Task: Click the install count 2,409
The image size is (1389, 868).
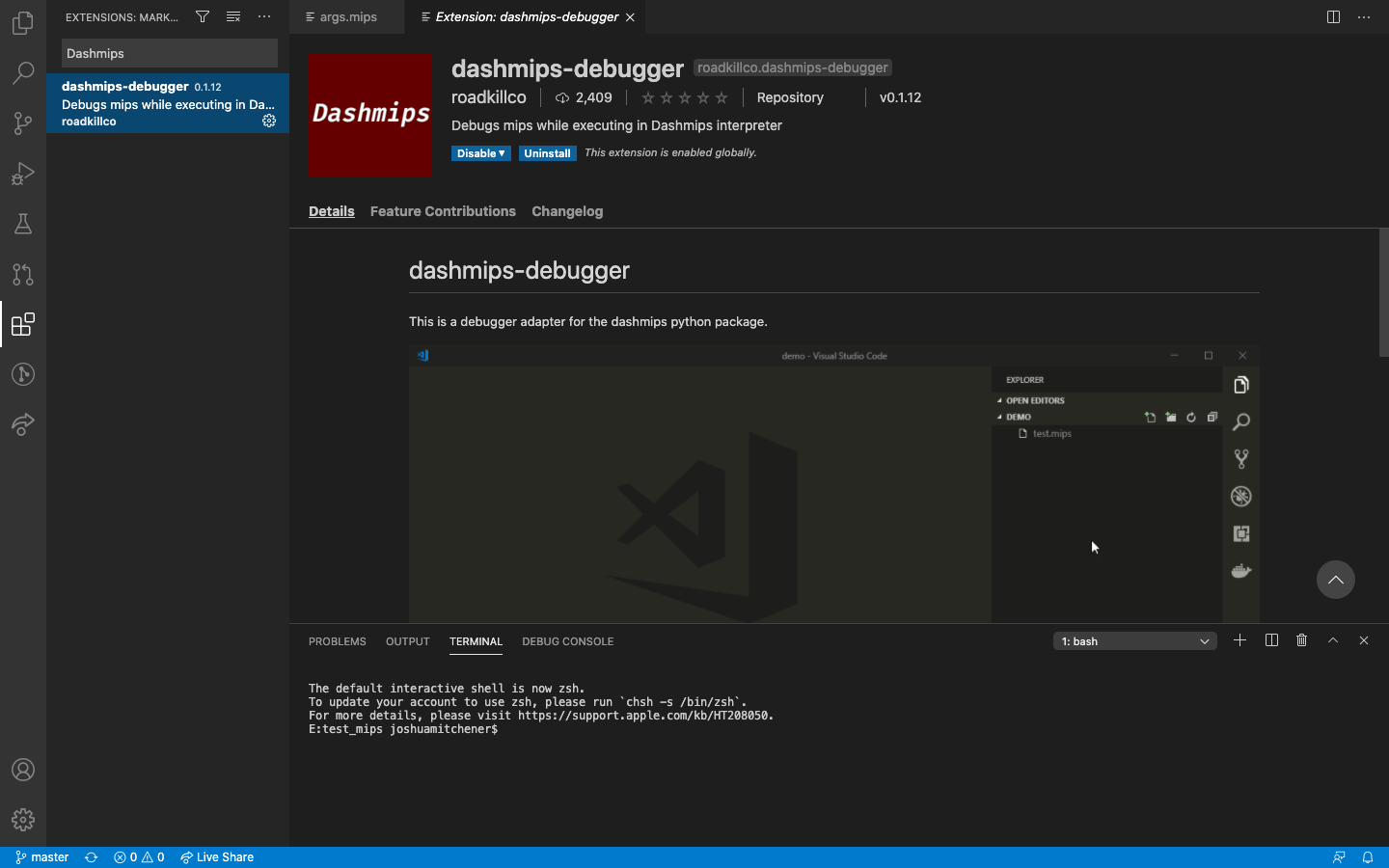Action: (584, 97)
